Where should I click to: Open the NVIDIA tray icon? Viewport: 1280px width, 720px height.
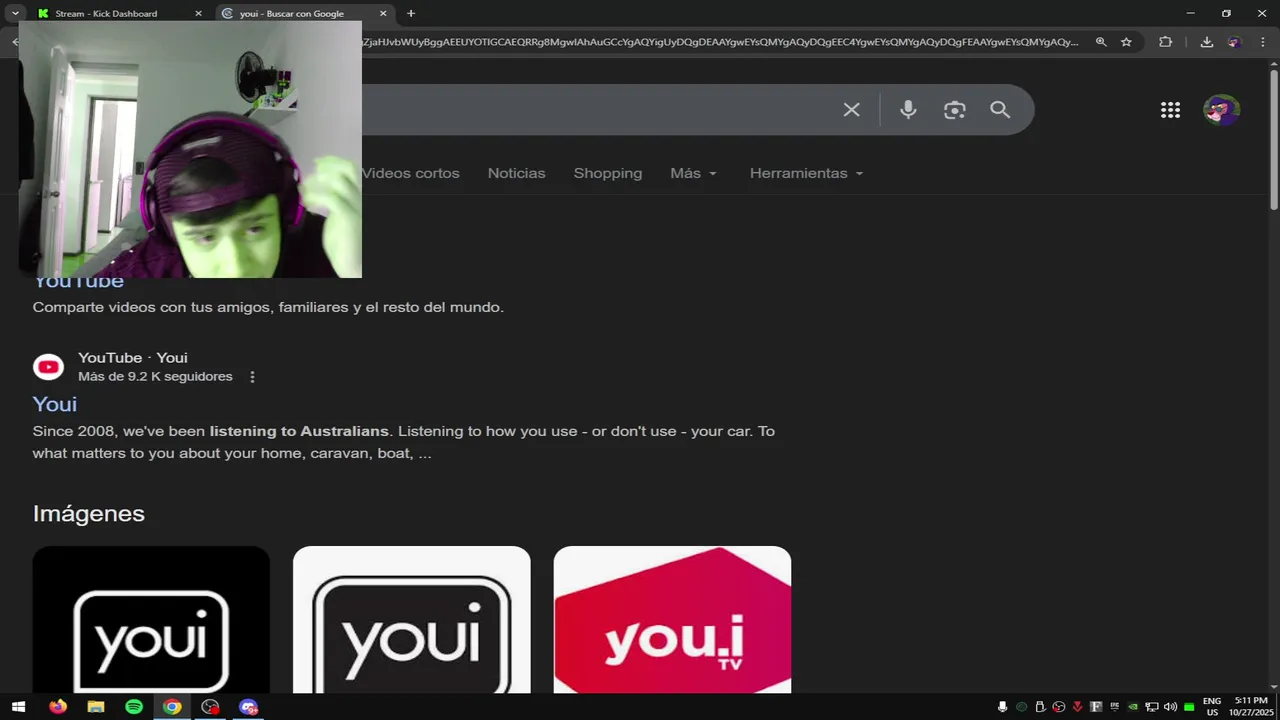click(1133, 707)
